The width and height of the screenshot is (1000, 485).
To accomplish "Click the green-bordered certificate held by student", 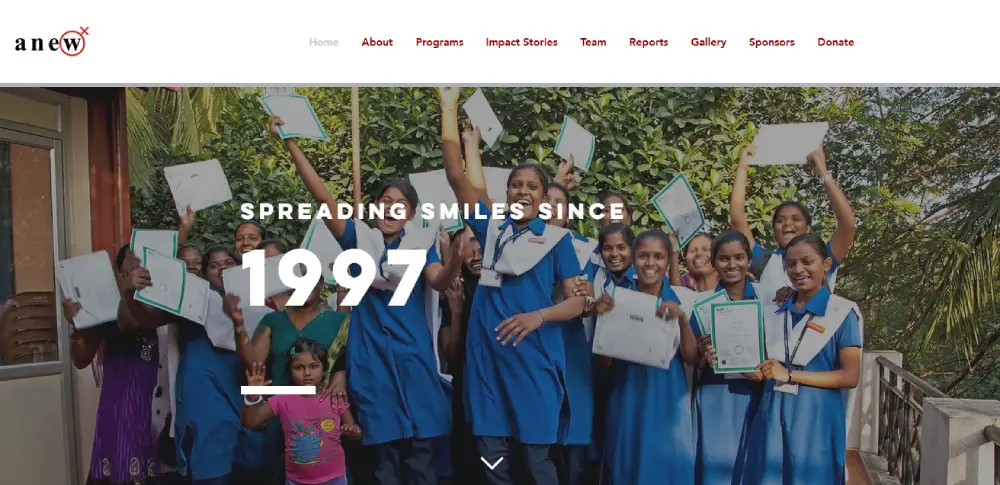I will coord(737,336).
